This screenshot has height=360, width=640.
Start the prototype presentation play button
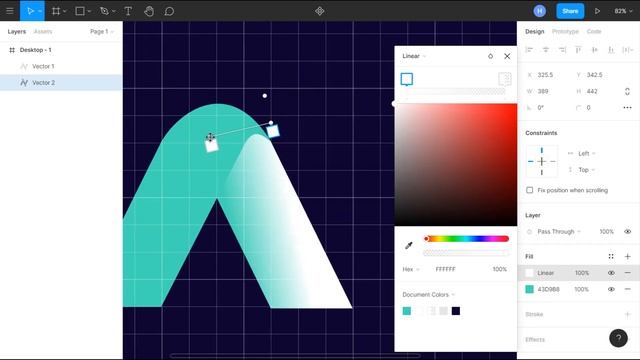click(597, 11)
